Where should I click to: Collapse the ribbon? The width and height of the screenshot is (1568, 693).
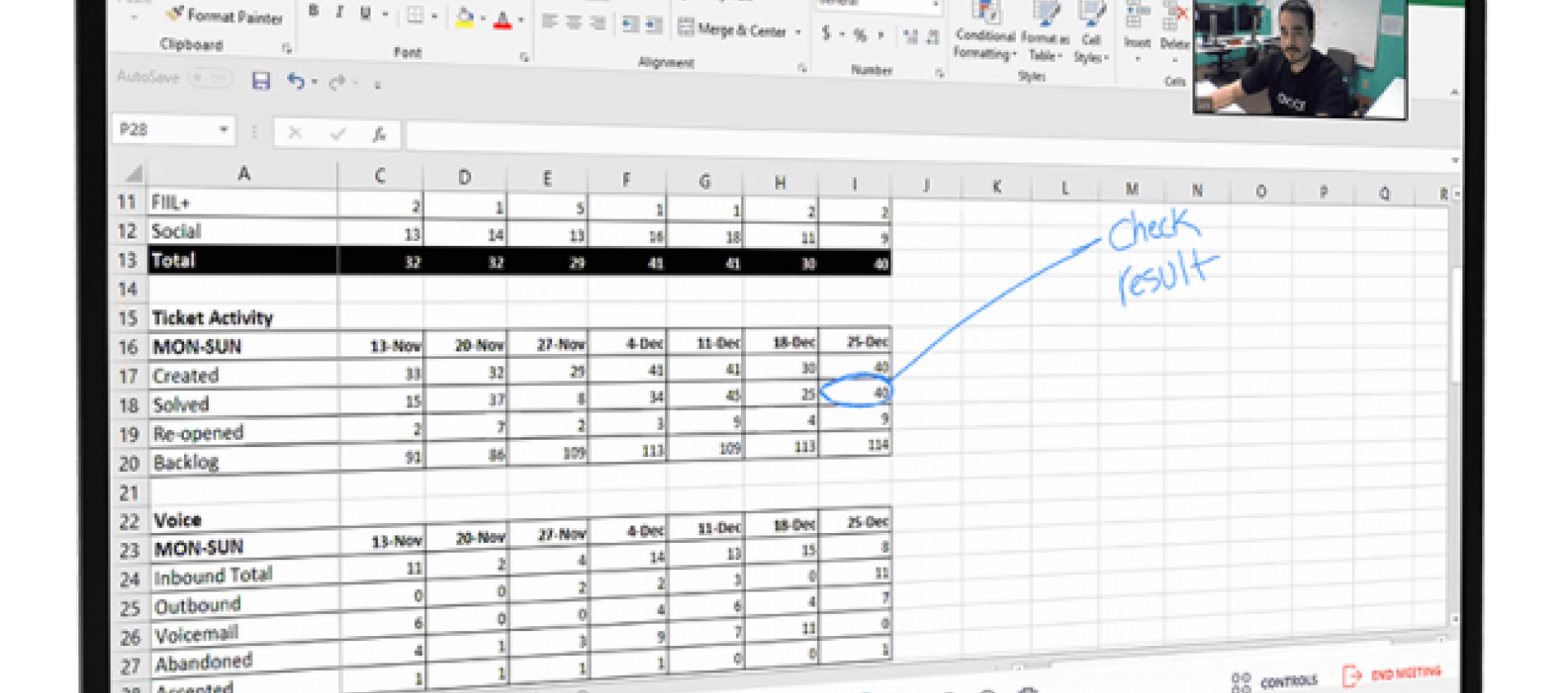[1454, 92]
